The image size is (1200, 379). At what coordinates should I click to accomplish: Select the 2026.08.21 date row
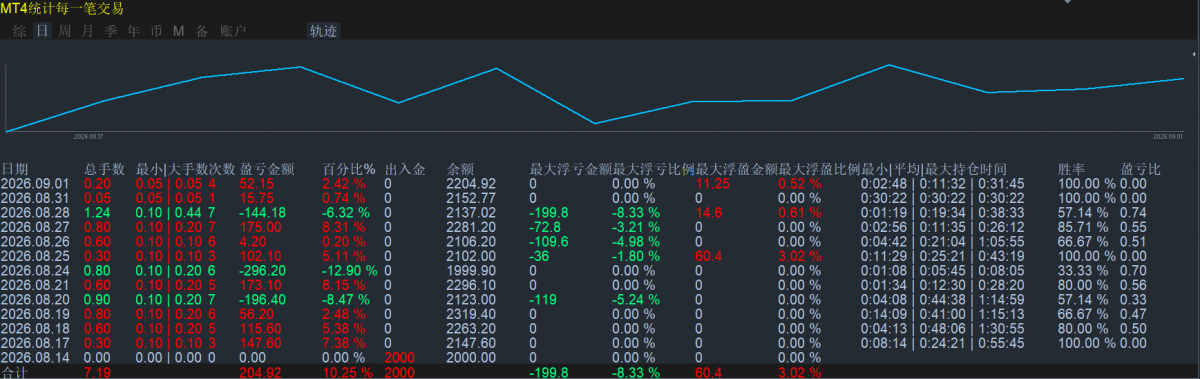36,284
